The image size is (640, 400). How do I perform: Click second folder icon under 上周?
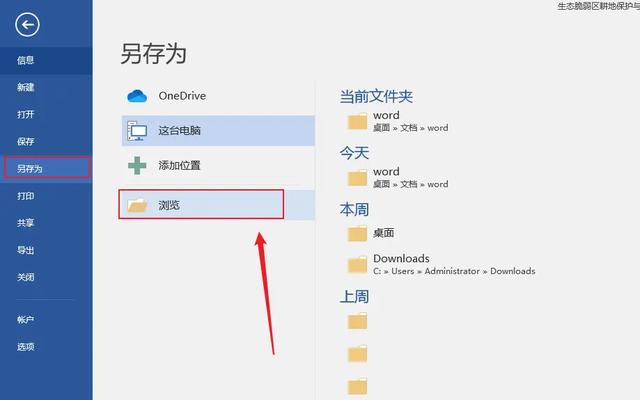(x=357, y=354)
